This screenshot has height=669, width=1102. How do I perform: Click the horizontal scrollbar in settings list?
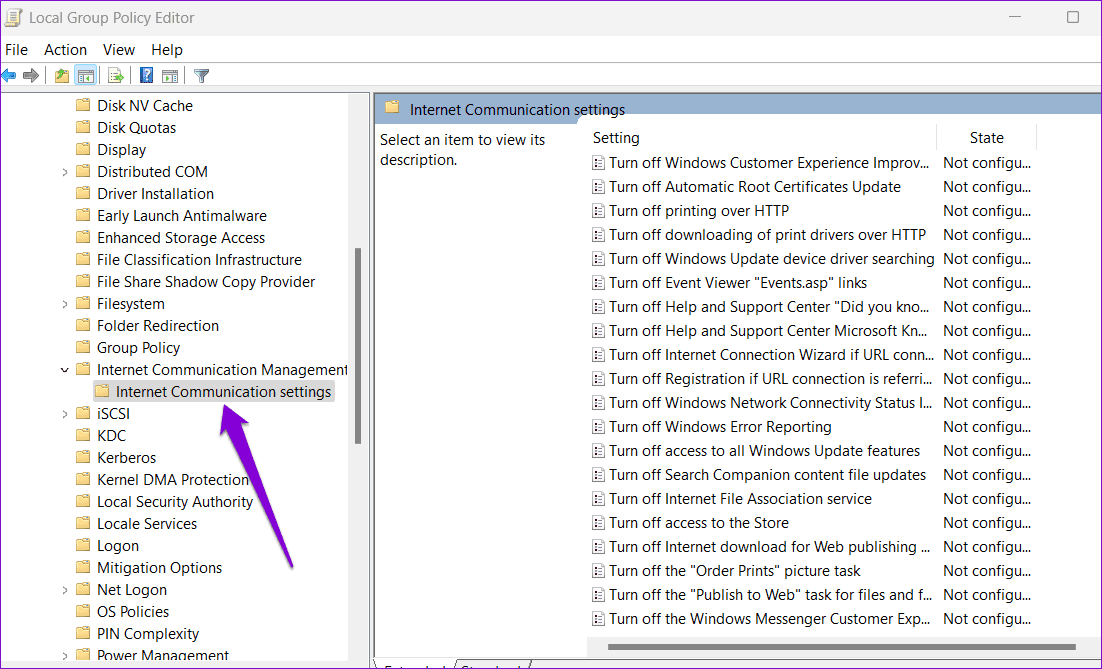(841, 647)
